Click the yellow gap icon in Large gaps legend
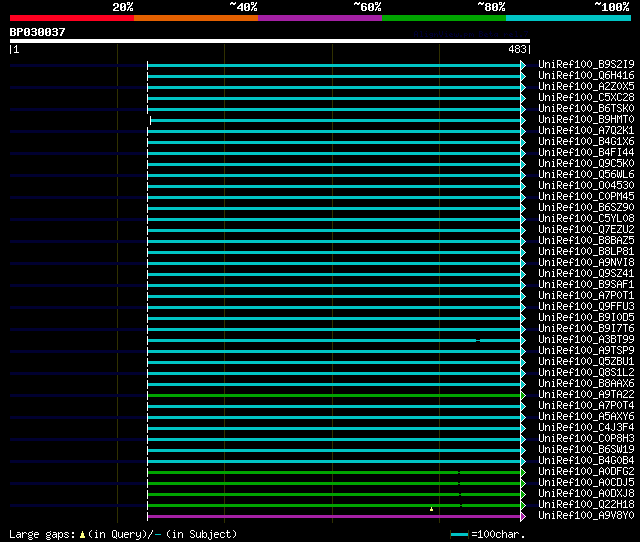This screenshot has height=542, width=640. (x=82, y=534)
